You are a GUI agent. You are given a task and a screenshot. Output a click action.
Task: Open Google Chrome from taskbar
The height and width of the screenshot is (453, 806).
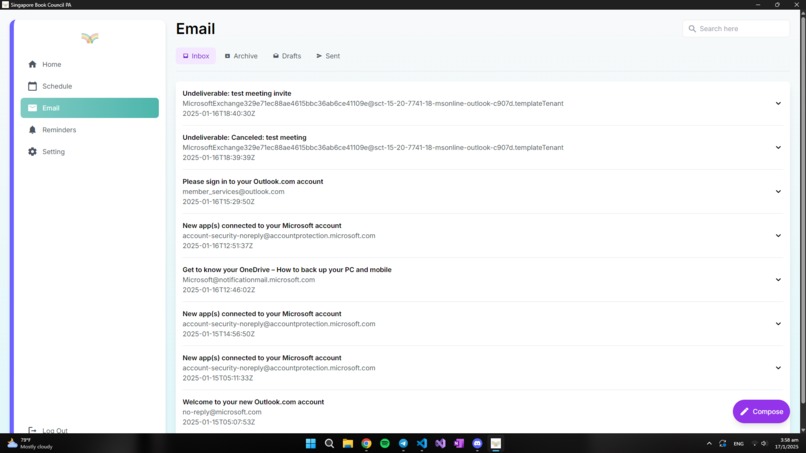tap(366, 443)
